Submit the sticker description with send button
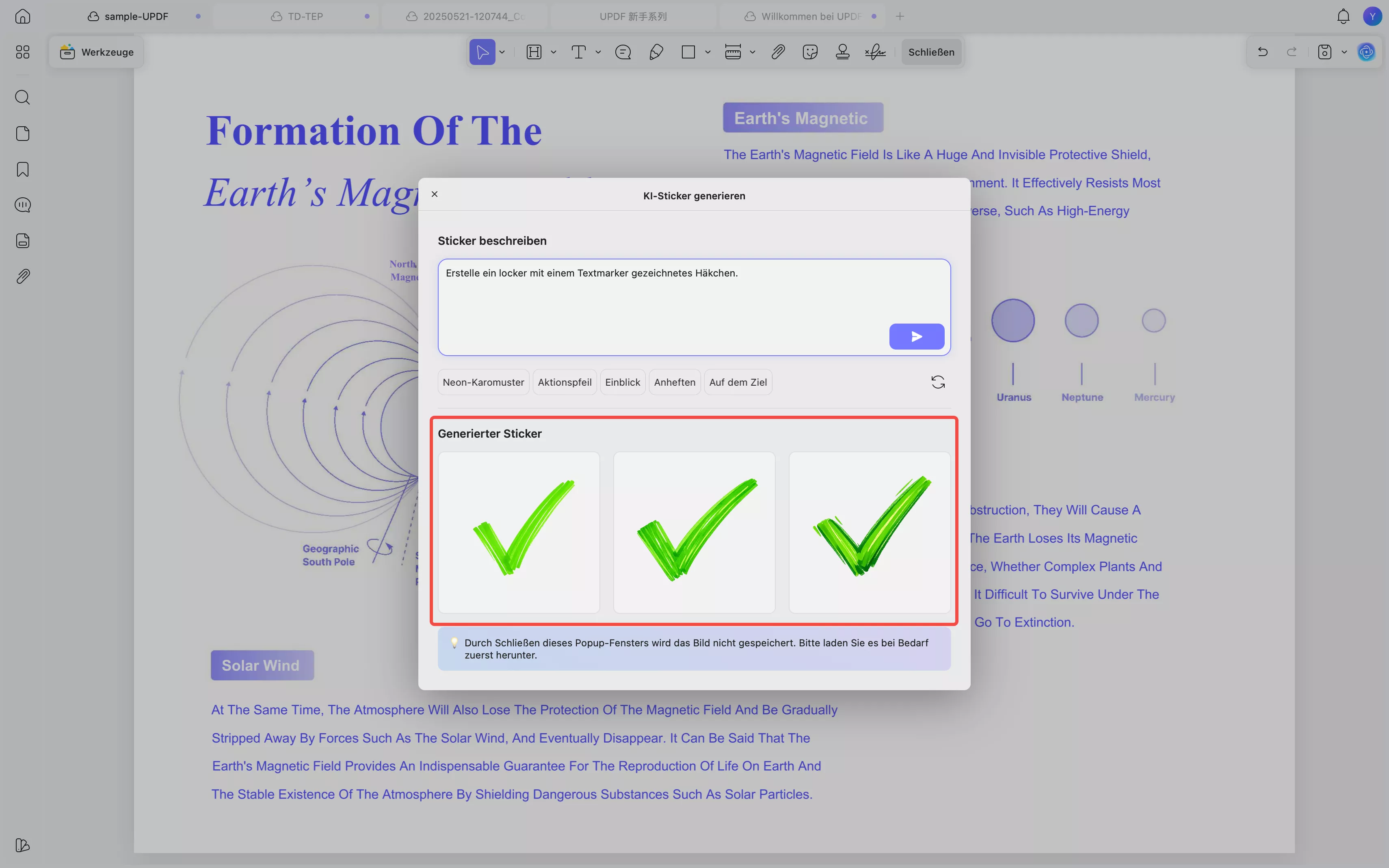1389x868 pixels. click(x=916, y=337)
